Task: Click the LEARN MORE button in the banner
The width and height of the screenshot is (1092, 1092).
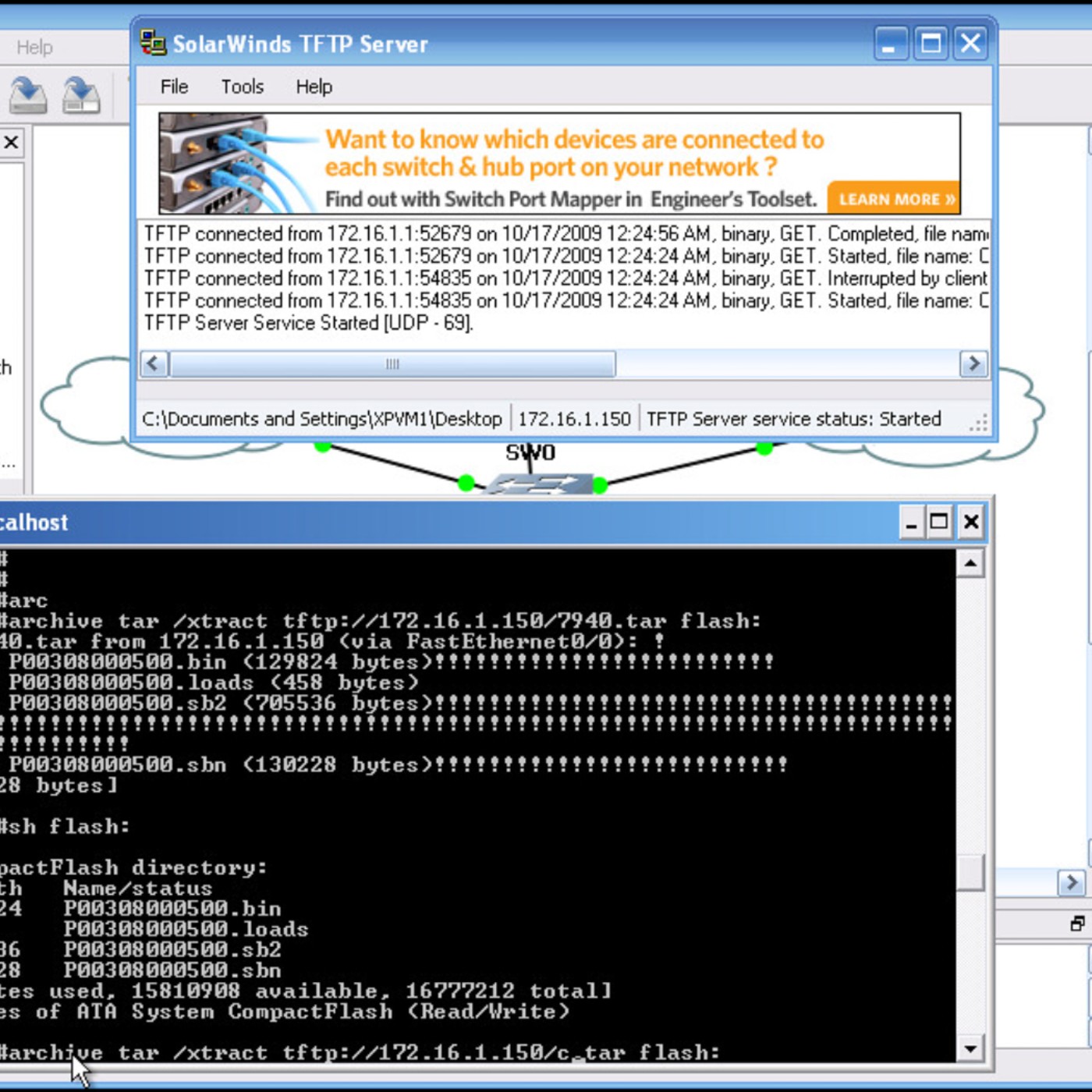Action: tap(894, 199)
